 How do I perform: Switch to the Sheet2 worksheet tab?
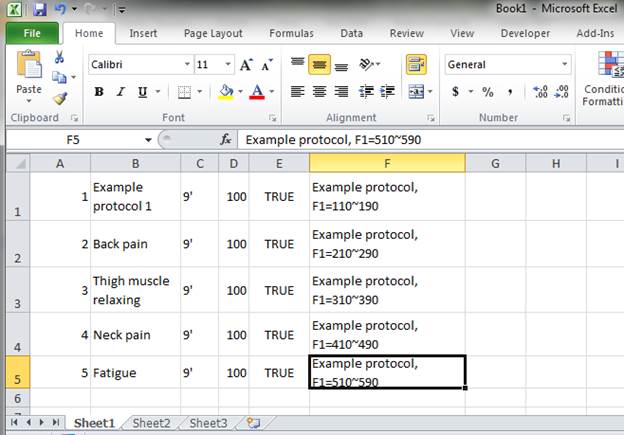[152, 423]
